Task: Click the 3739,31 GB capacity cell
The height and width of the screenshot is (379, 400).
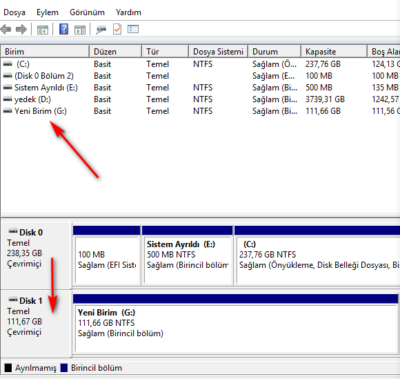Action: coord(325,99)
